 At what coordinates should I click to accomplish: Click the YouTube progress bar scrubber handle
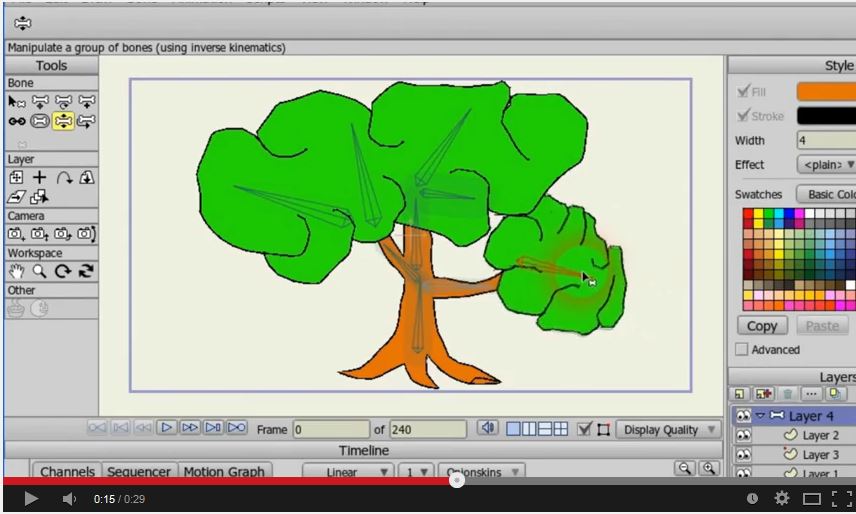point(457,480)
